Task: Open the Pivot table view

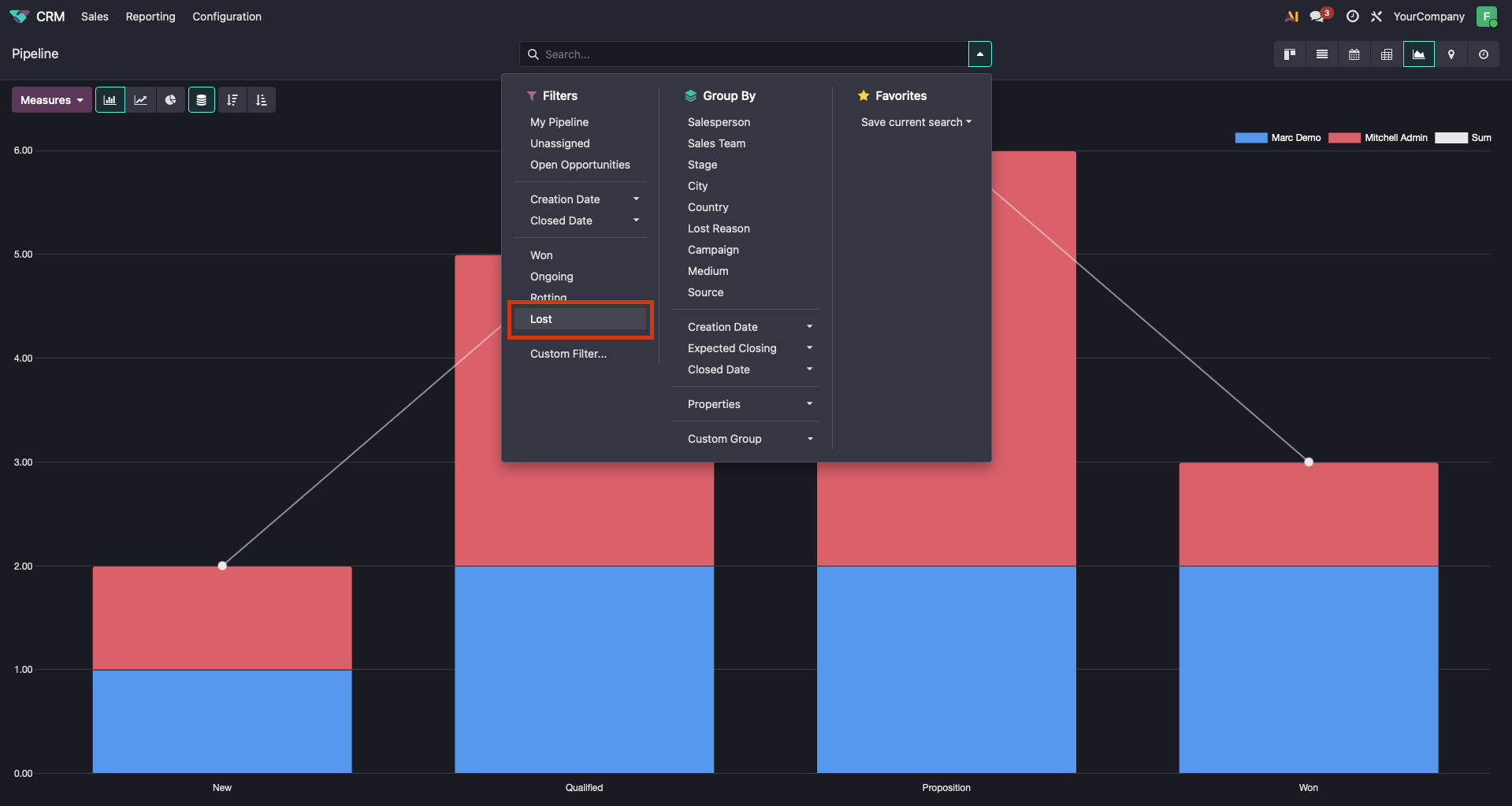Action: tap(1386, 54)
